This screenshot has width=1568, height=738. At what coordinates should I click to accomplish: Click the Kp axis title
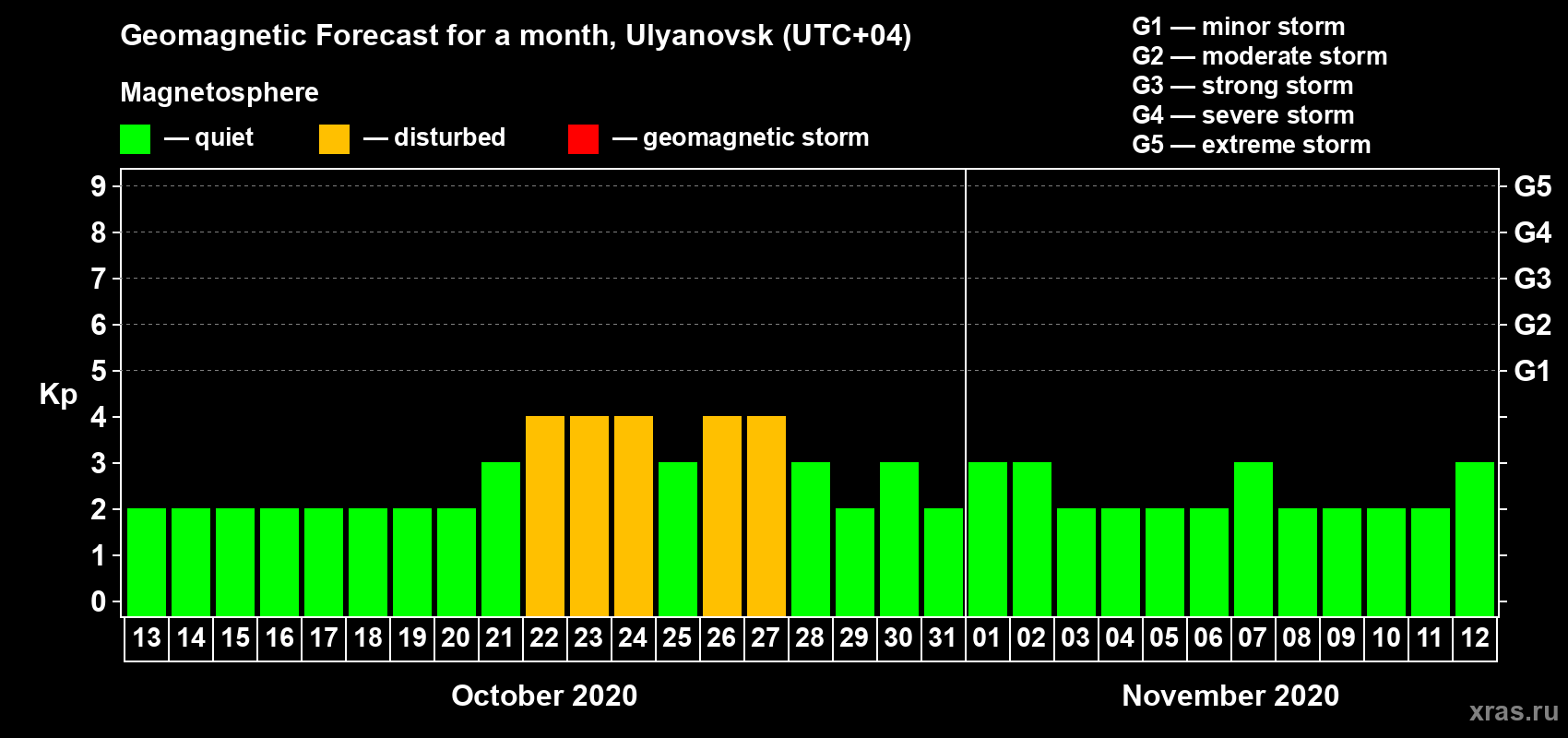(x=58, y=395)
